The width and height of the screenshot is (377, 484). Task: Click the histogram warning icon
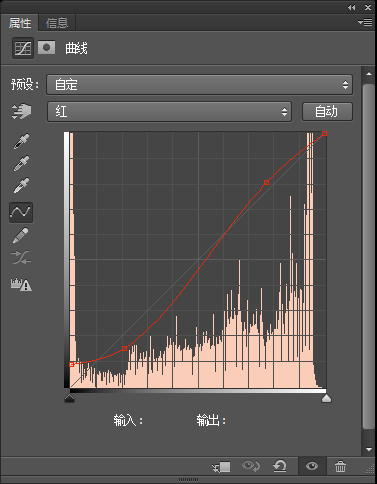pyautogui.click(x=21, y=284)
